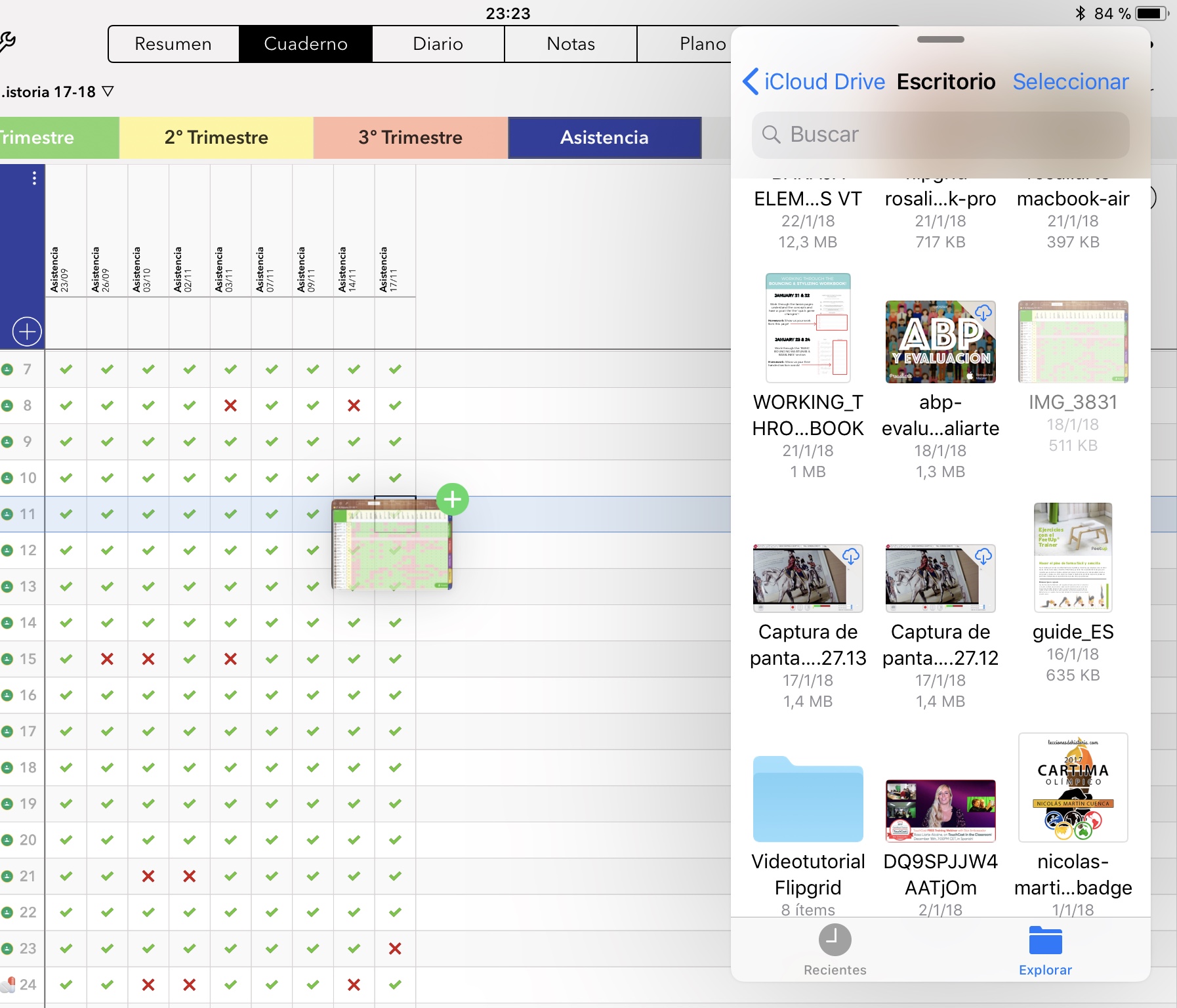This screenshot has height=1008, width=1177.
Task: Open the guide_ES document thumbnail
Action: (x=1073, y=557)
